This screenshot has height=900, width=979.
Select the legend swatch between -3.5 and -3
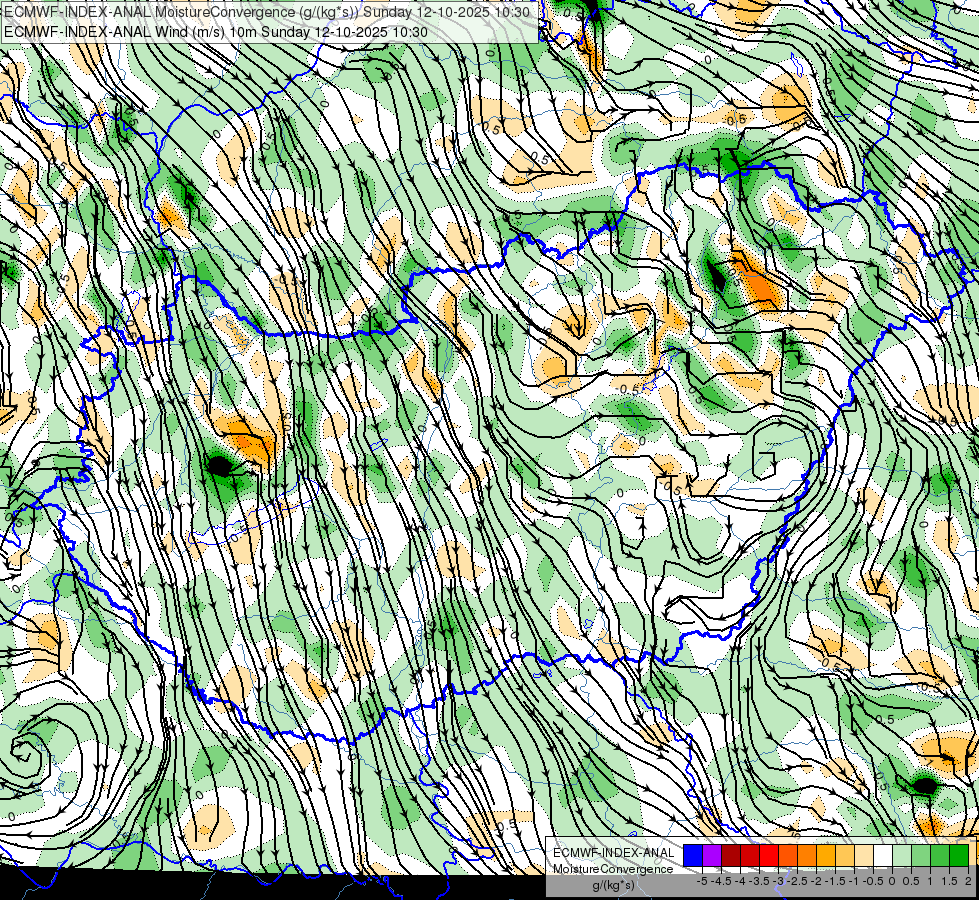pos(750,856)
